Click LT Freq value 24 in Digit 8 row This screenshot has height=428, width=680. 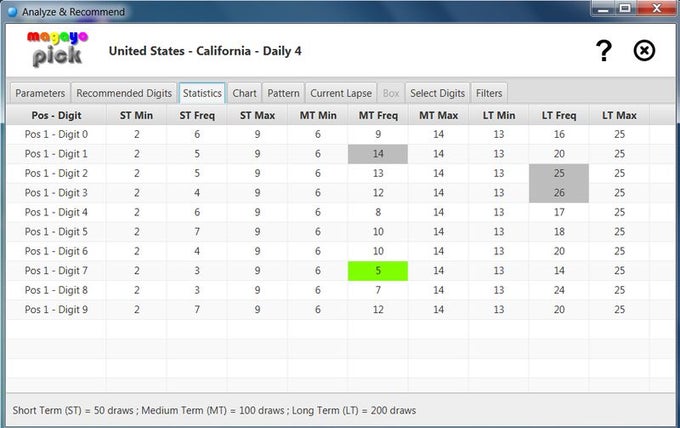click(559, 290)
